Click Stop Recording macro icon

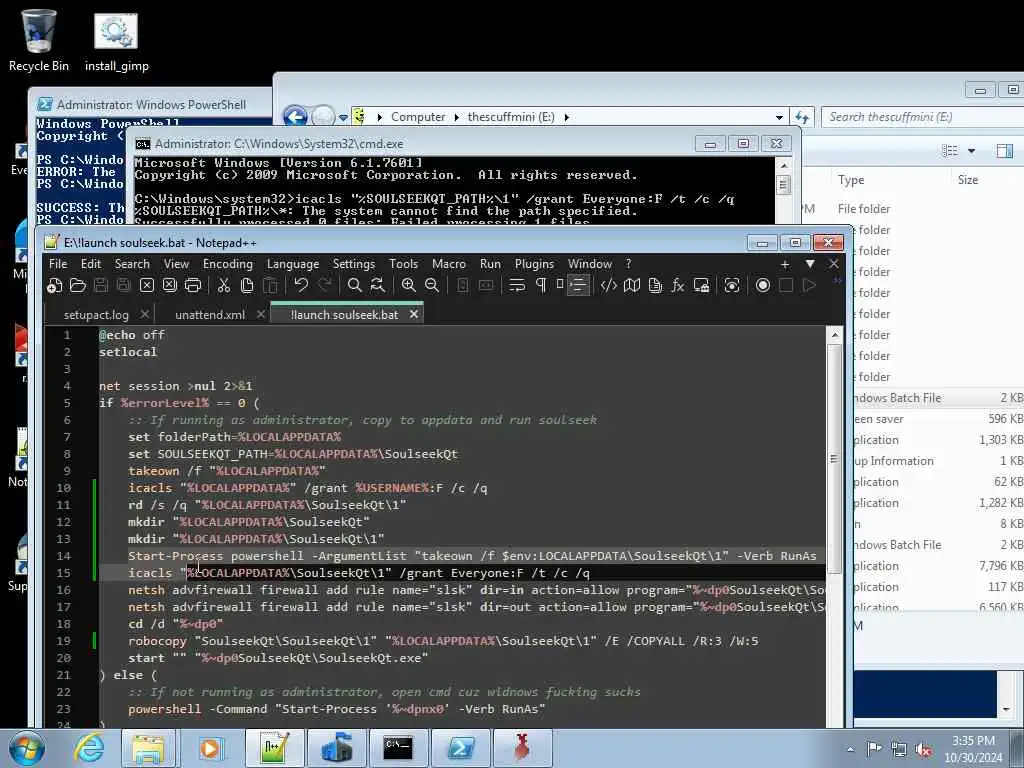(786, 285)
